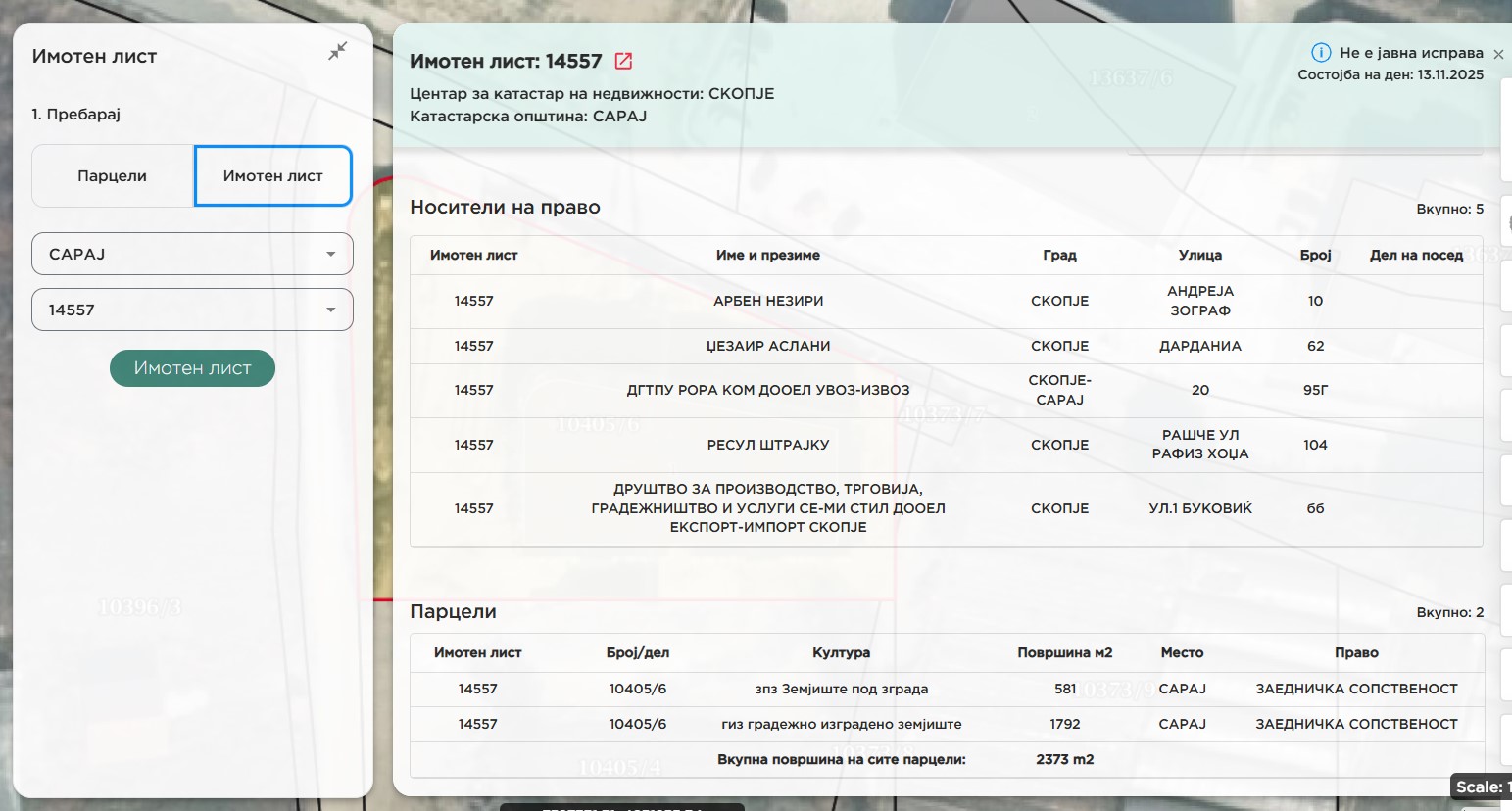Switch to the Парцели search tab

pos(113,176)
